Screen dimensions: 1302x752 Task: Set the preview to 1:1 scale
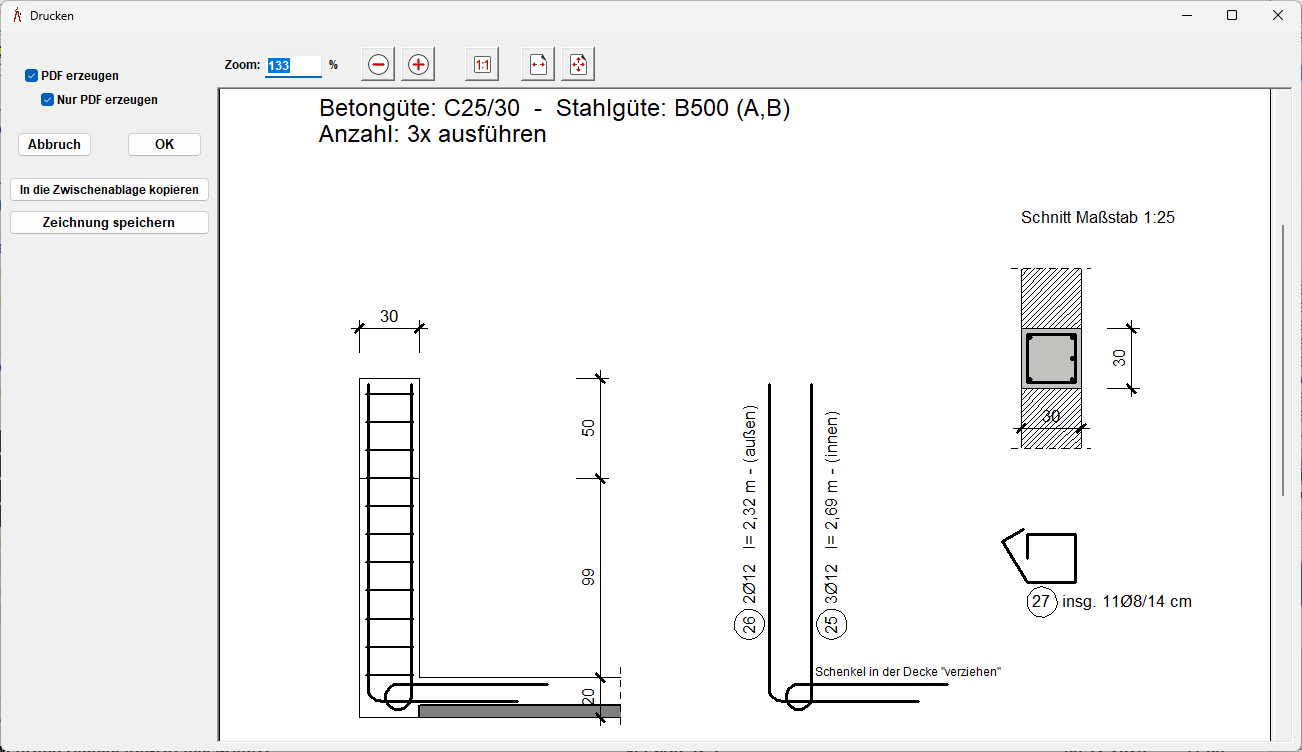tap(482, 65)
